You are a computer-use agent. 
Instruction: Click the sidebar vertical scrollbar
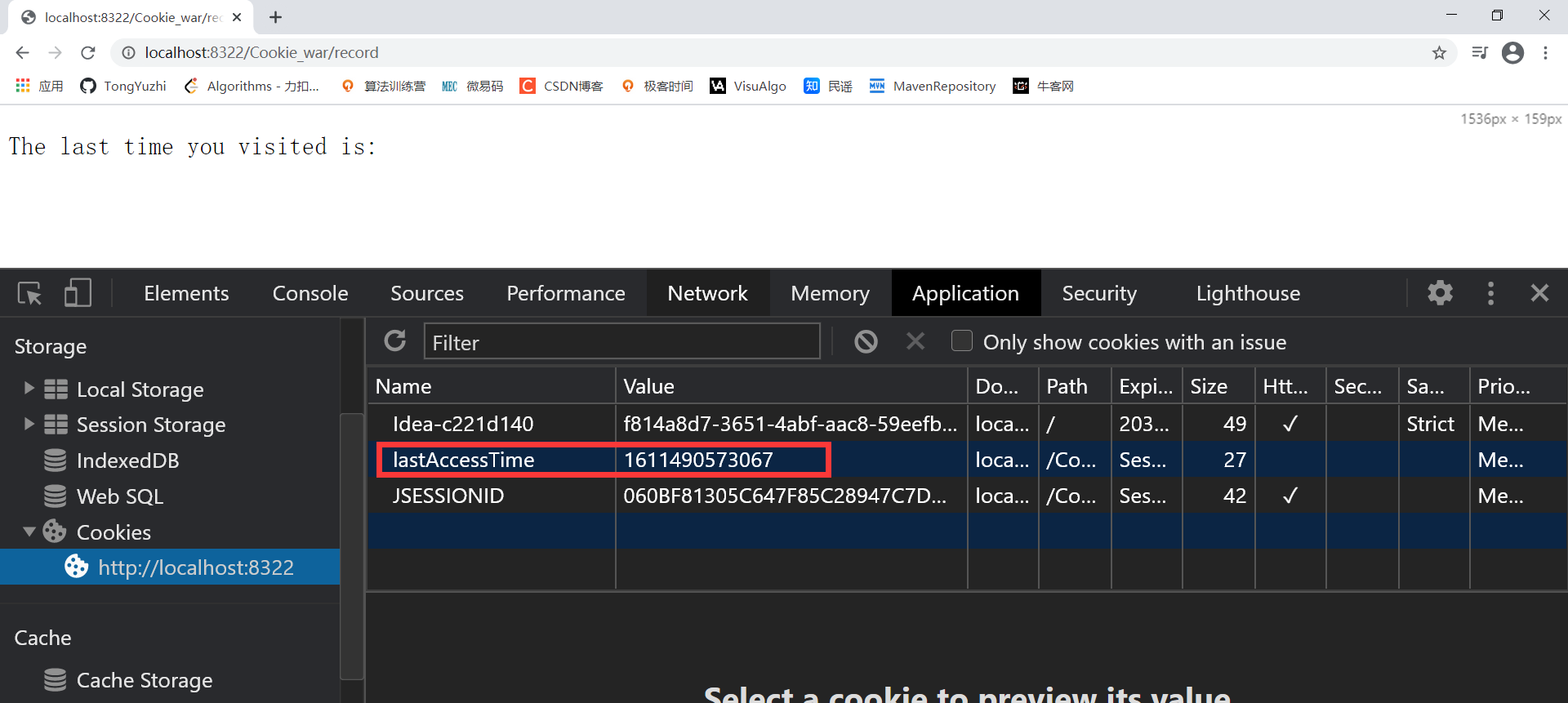tap(352, 545)
